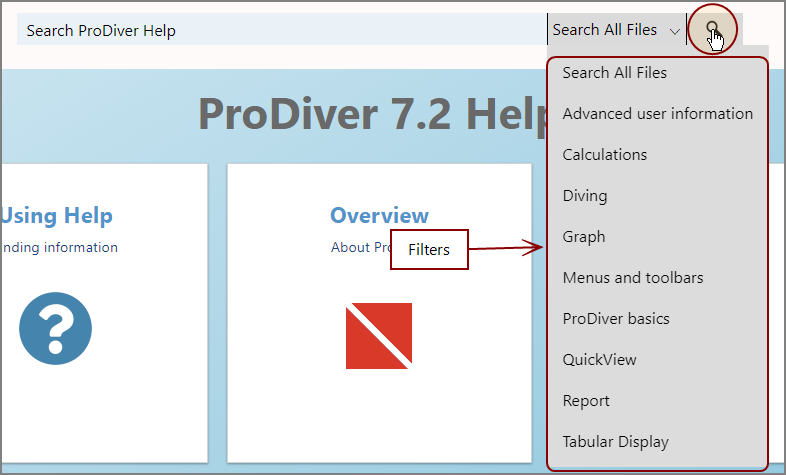The width and height of the screenshot is (786, 475).
Task: Choose the Menus and toolbars filter
Action: pos(632,277)
